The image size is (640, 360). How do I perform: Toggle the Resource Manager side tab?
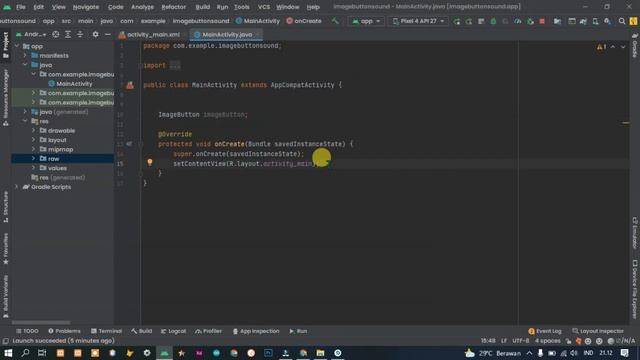[5, 97]
